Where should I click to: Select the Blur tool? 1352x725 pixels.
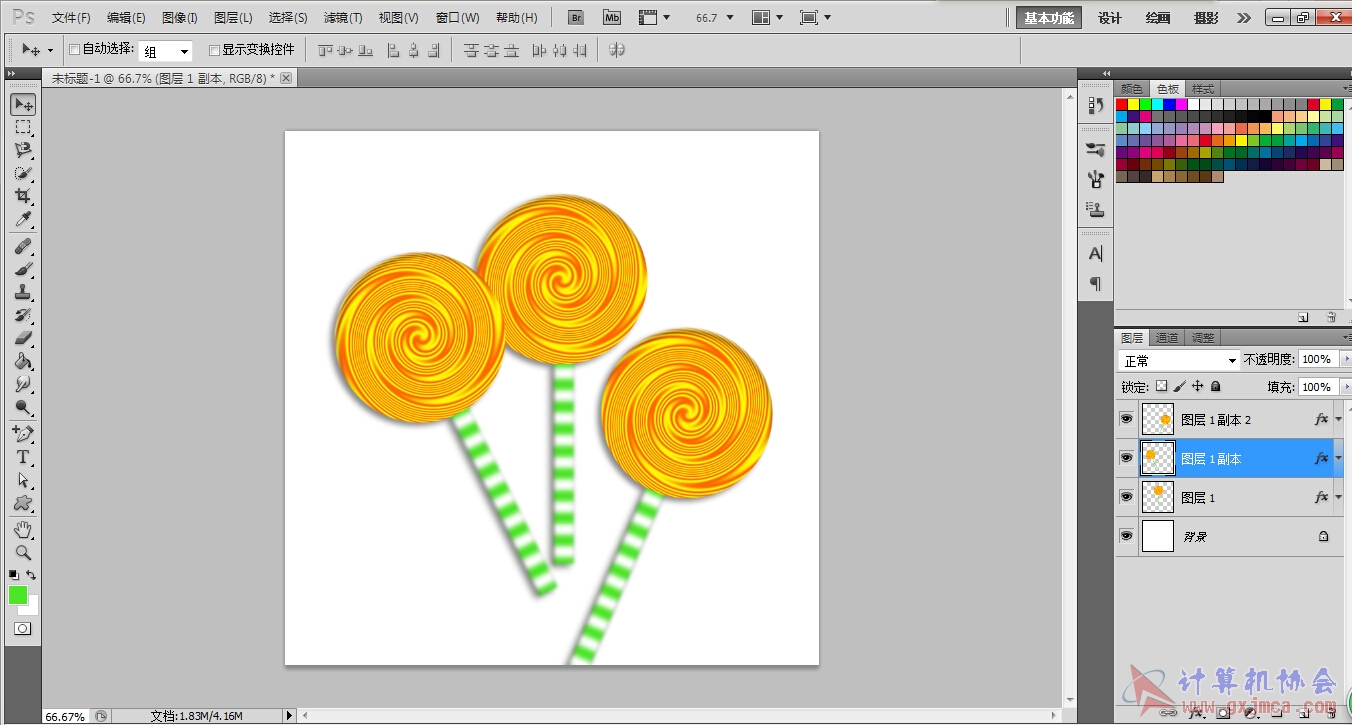coord(23,384)
